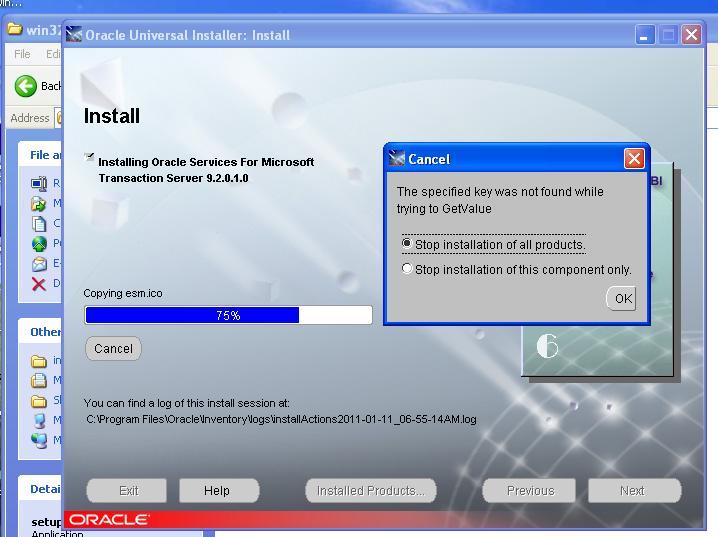This screenshot has width=718, height=537.
Task: Click the Install page heading
Action: pos(112,116)
